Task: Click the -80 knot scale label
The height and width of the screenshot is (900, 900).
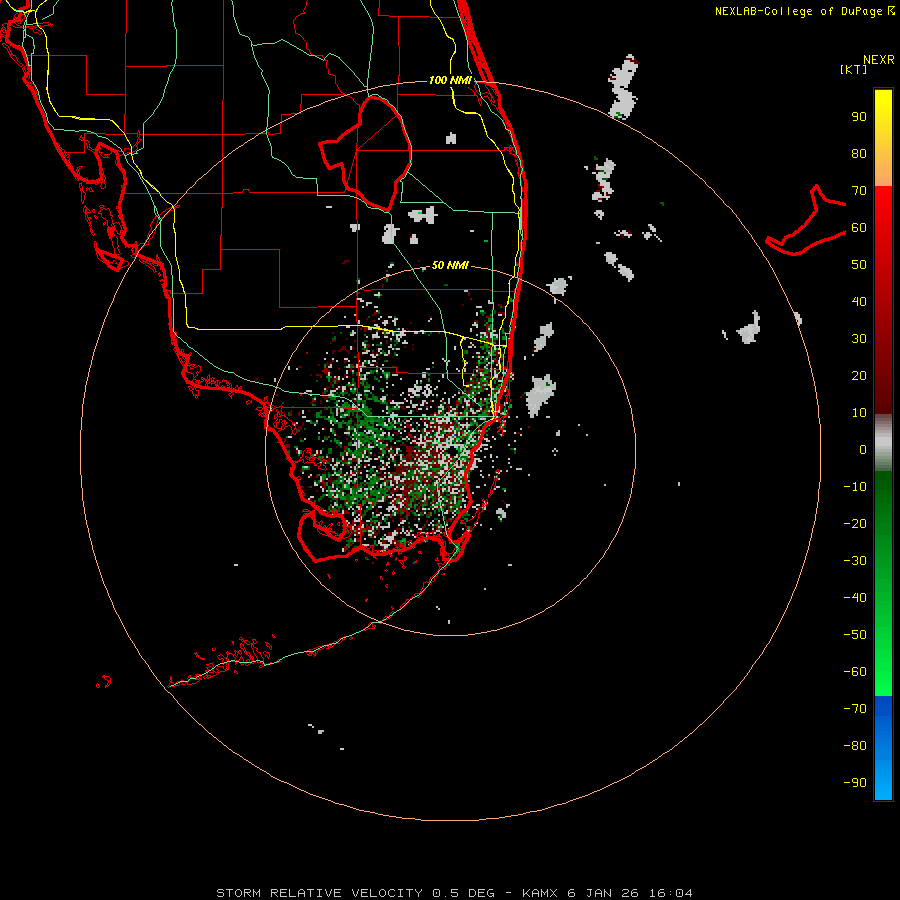Action: pos(855,746)
